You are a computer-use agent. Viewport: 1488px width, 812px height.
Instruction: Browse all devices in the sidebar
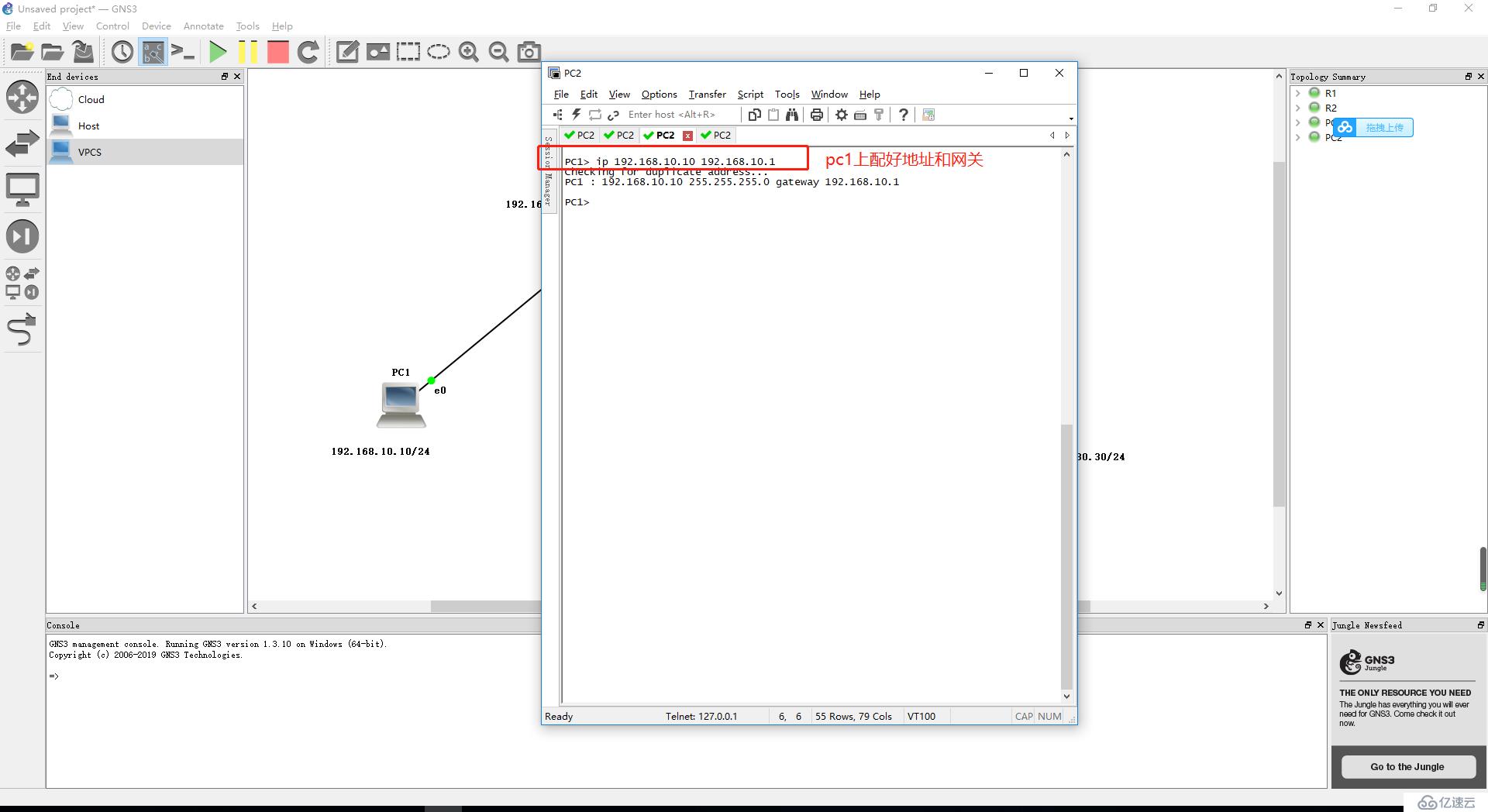tap(22, 283)
